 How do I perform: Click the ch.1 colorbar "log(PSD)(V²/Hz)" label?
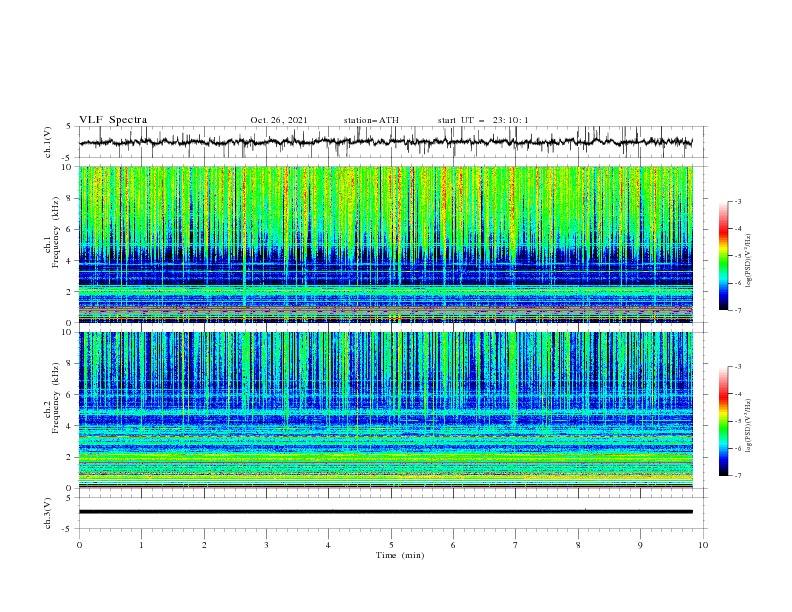pos(750,261)
